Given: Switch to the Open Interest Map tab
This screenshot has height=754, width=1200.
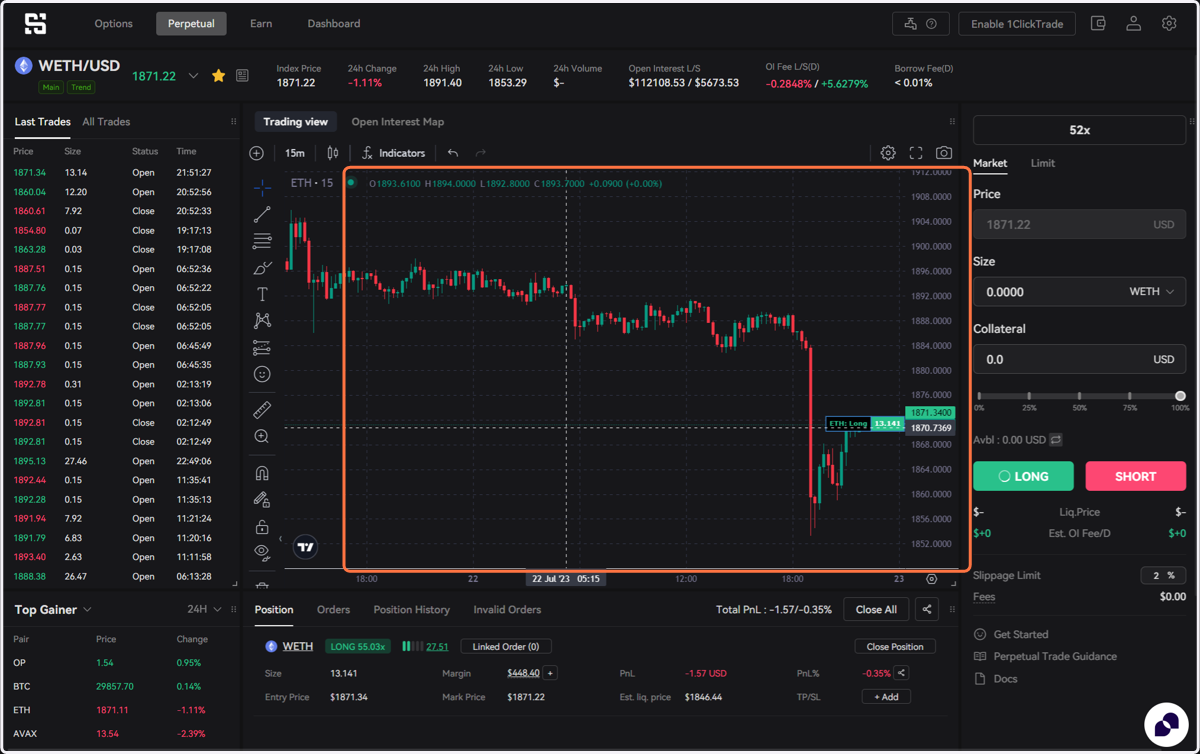Looking at the screenshot, I should point(398,122).
